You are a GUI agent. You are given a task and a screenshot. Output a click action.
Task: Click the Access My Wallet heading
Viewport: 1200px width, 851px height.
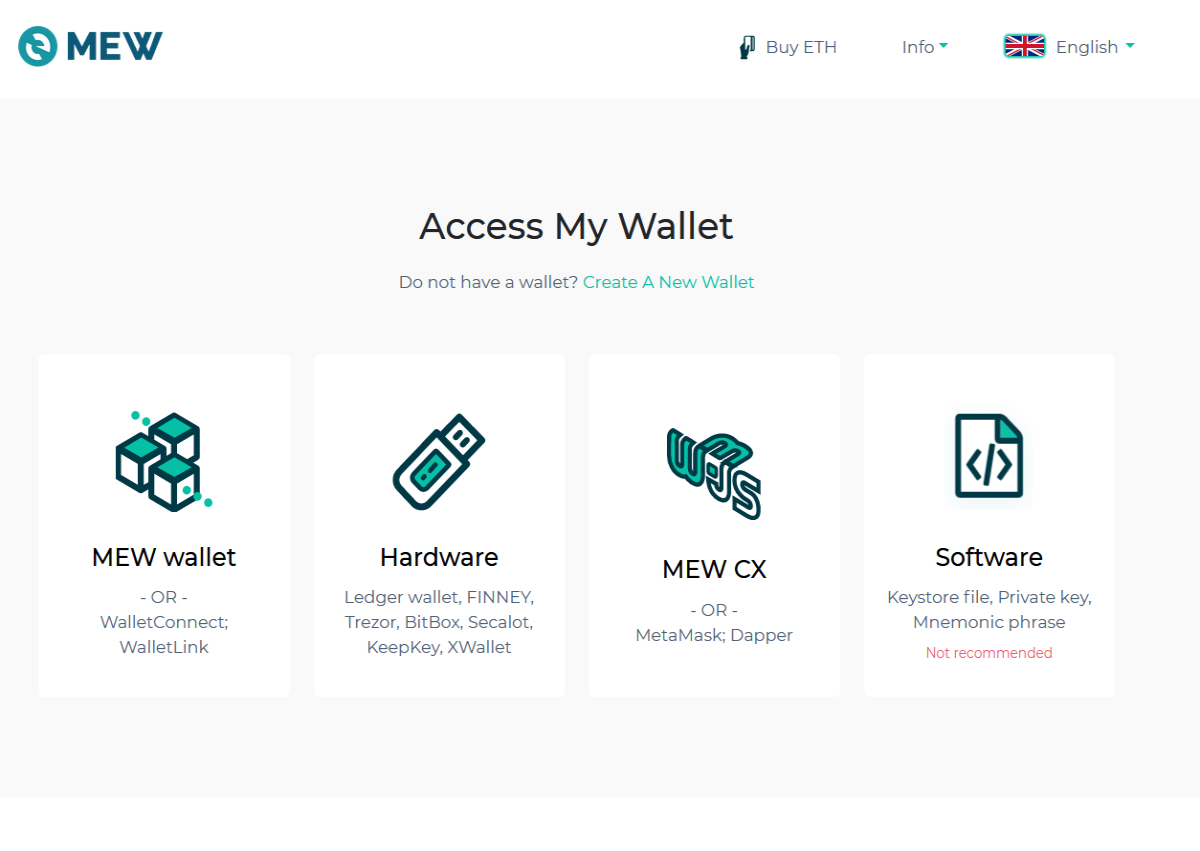(x=576, y=226)
